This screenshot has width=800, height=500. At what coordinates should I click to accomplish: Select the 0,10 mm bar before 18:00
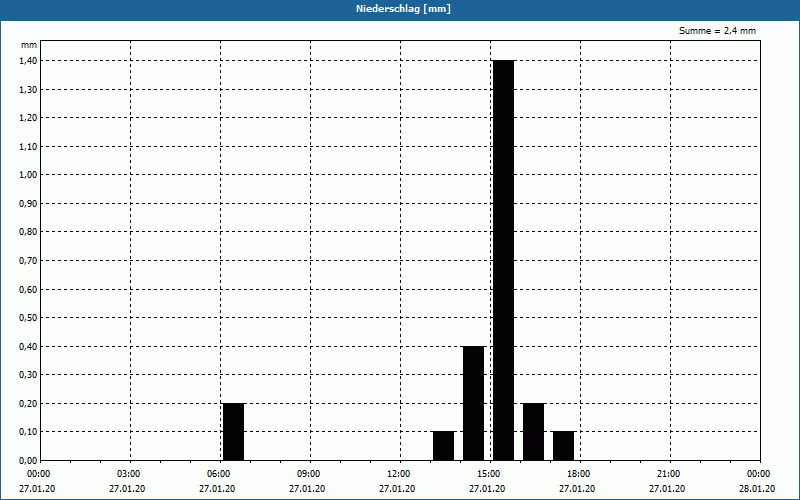click(x=563, y=446)
